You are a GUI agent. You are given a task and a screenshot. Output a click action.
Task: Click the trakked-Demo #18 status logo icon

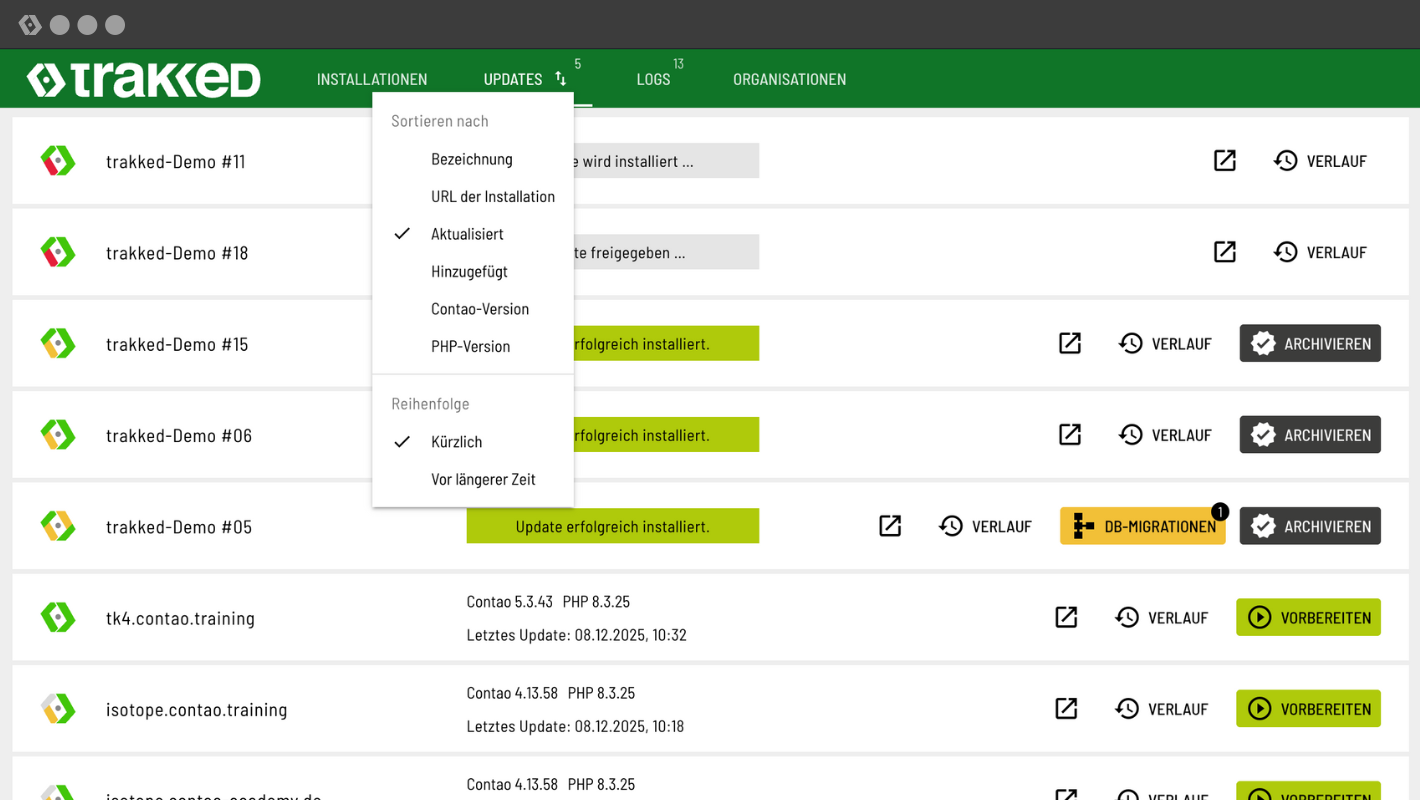(58, 252)
